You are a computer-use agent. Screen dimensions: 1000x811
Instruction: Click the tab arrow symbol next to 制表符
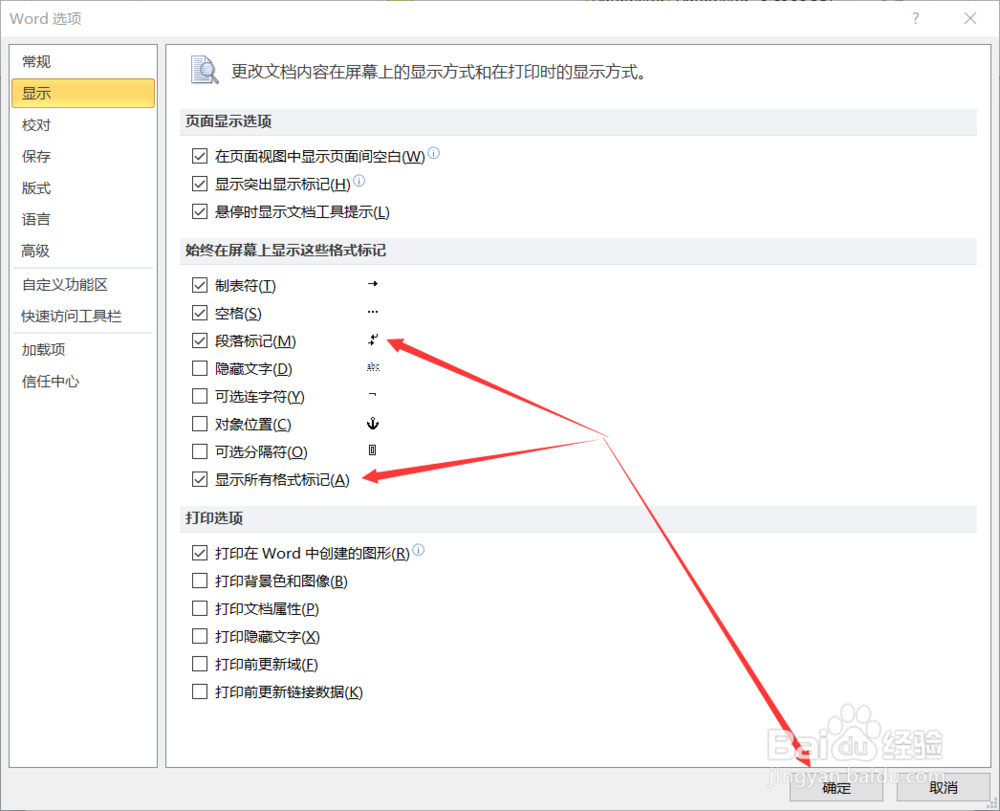tap(372, 284)
